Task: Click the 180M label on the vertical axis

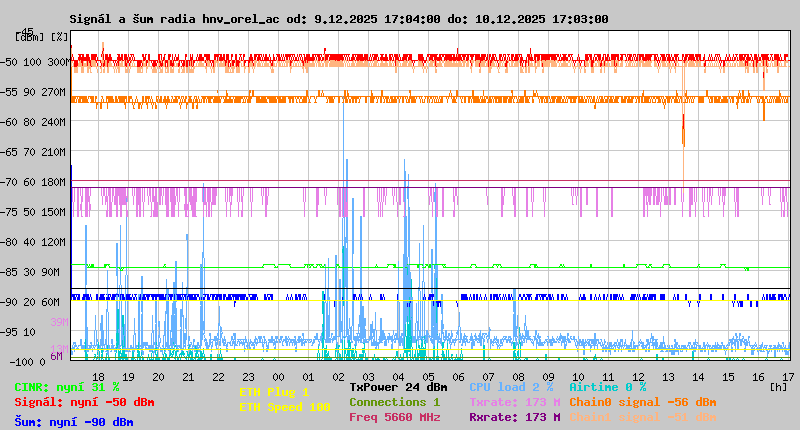Action: coord(54,182)
